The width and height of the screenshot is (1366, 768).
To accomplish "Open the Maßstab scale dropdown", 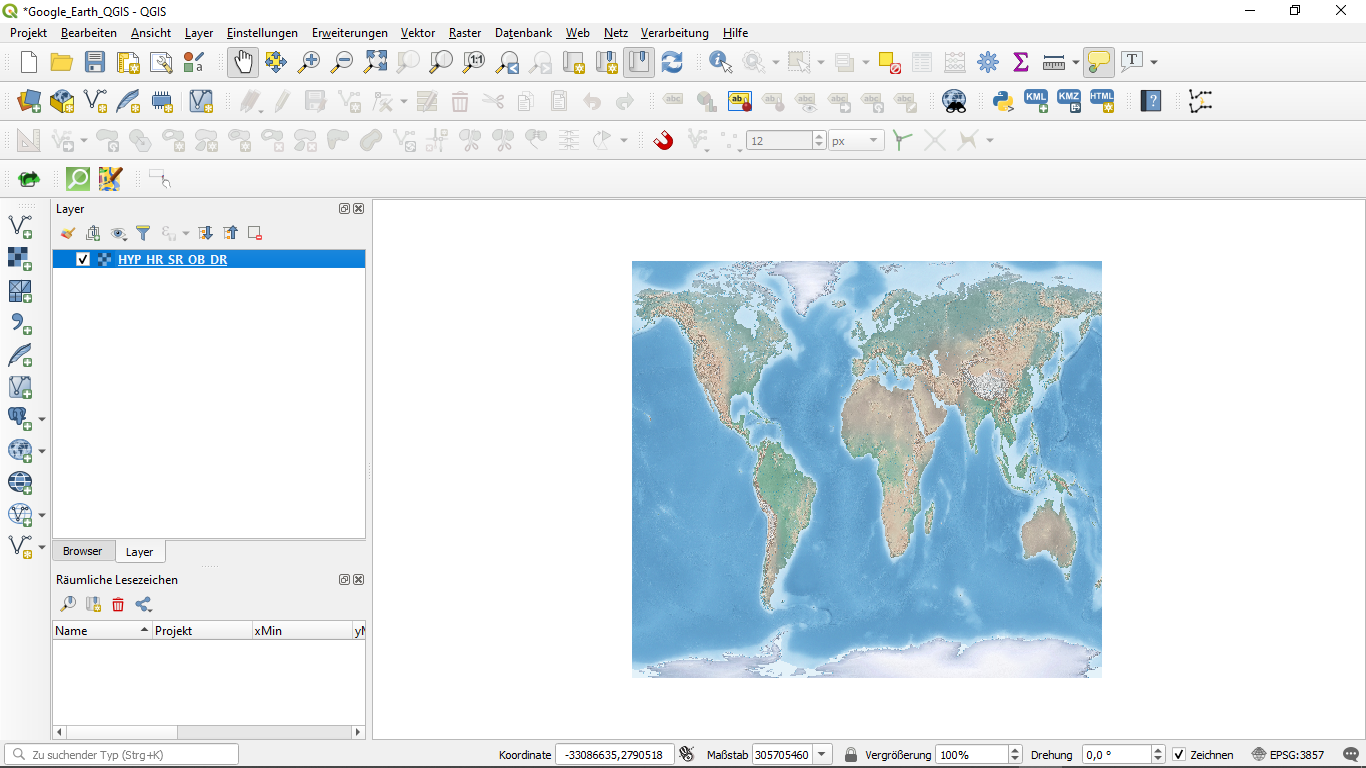I will point(822,754).
